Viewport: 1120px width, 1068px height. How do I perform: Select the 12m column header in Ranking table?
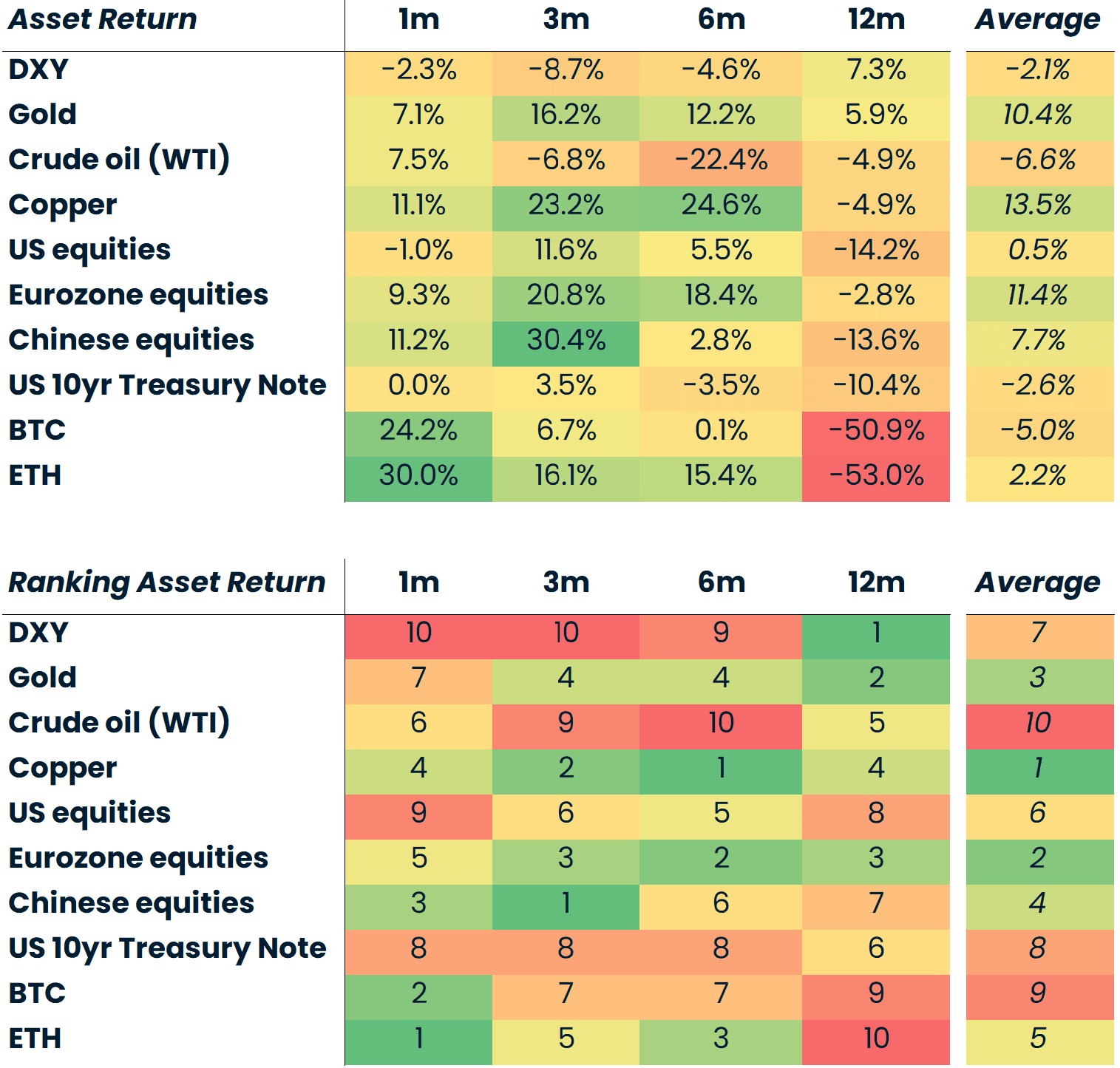(876, 582)
